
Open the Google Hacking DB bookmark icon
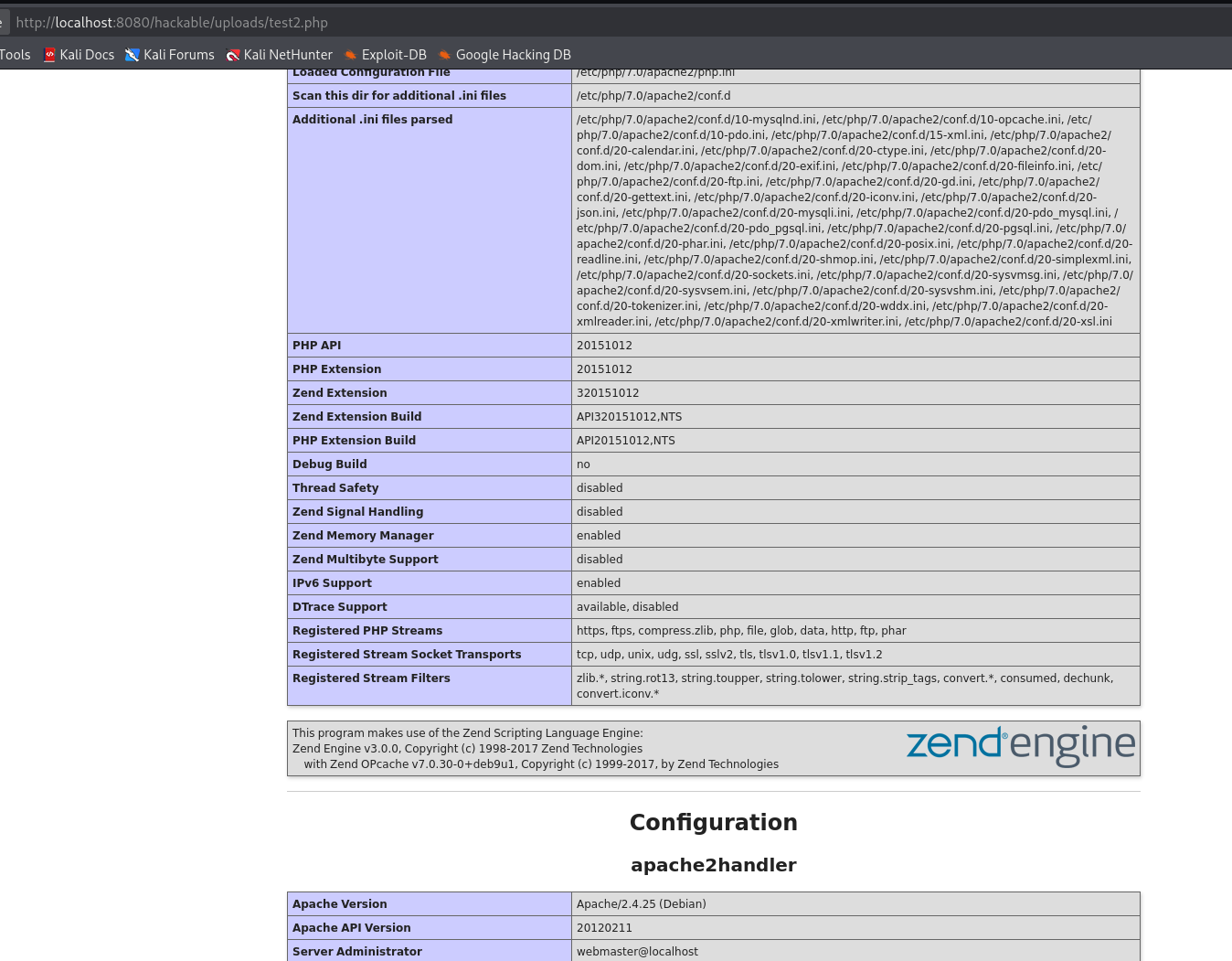click(445, 55)
